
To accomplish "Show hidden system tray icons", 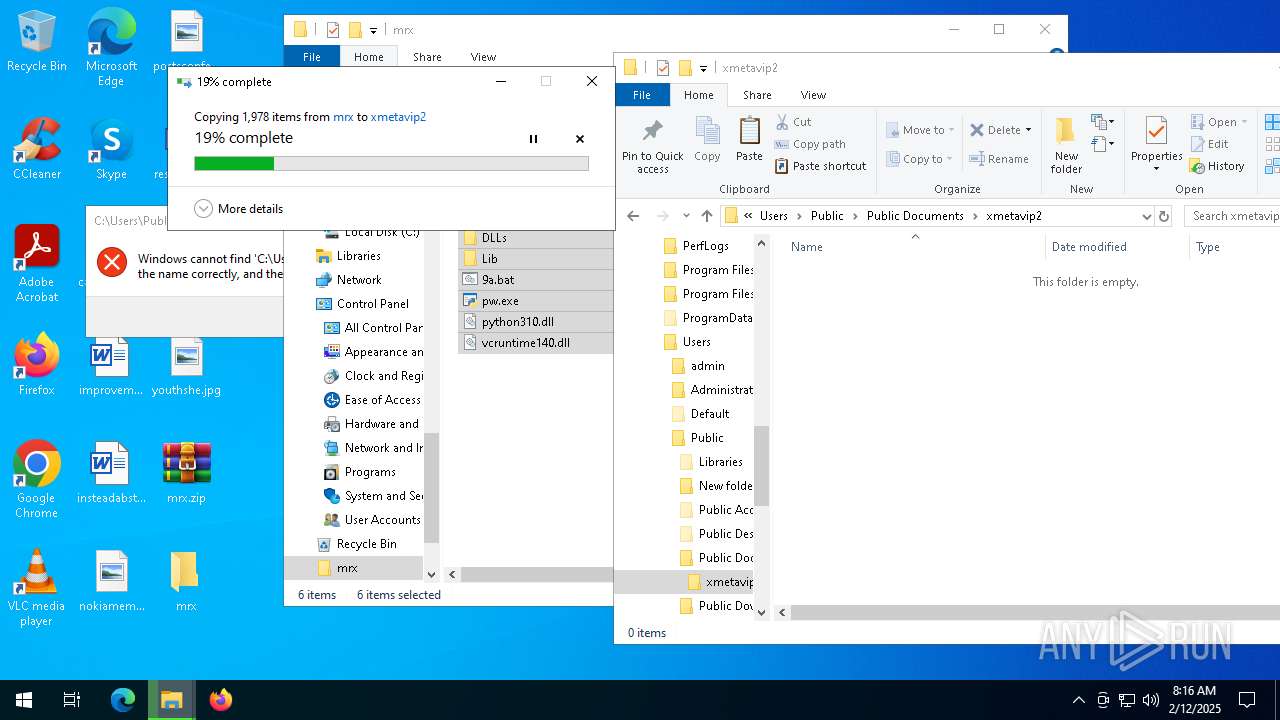I will click(1078, 700).
